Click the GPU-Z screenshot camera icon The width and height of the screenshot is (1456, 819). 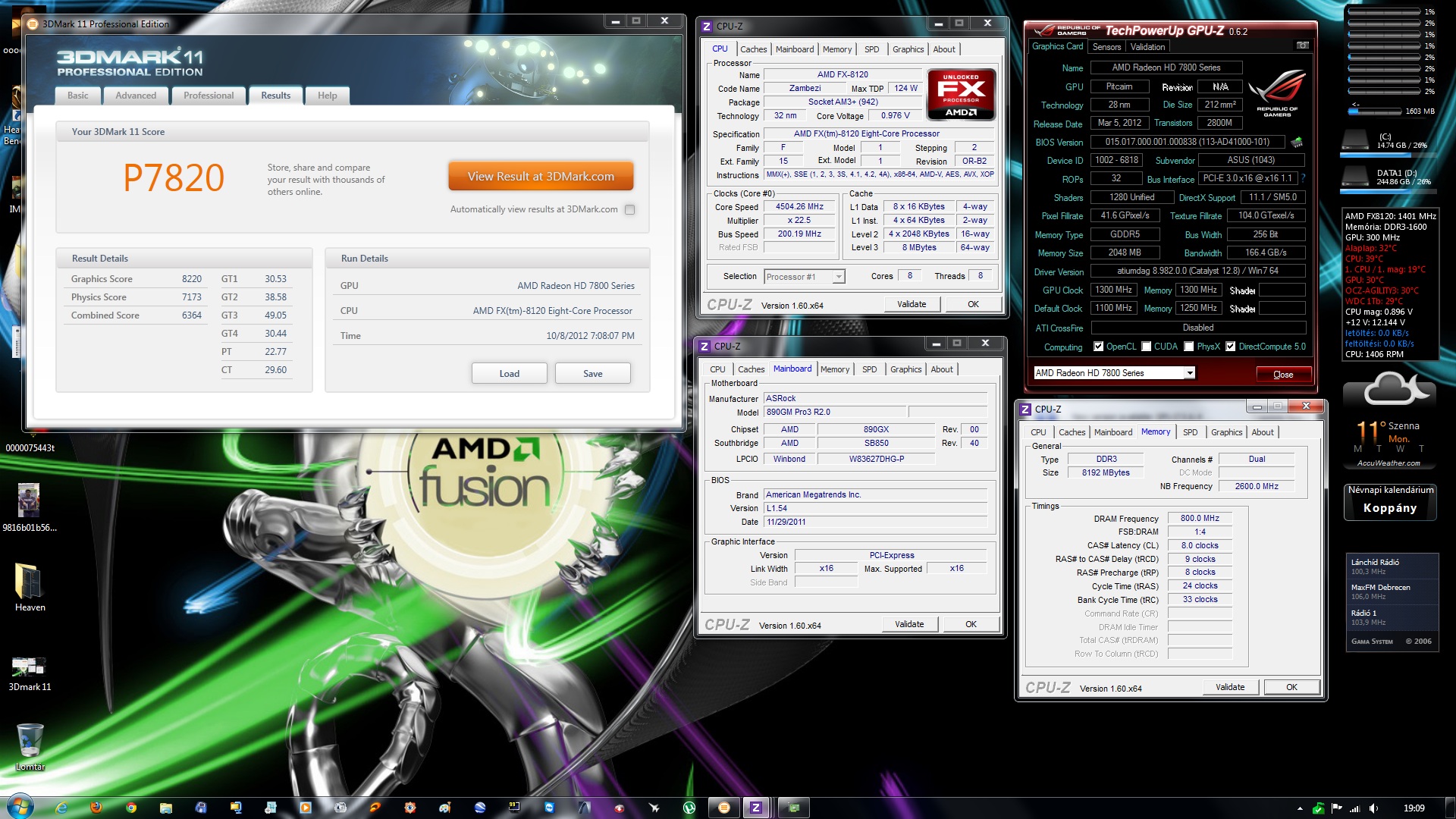pos(1302,45)
